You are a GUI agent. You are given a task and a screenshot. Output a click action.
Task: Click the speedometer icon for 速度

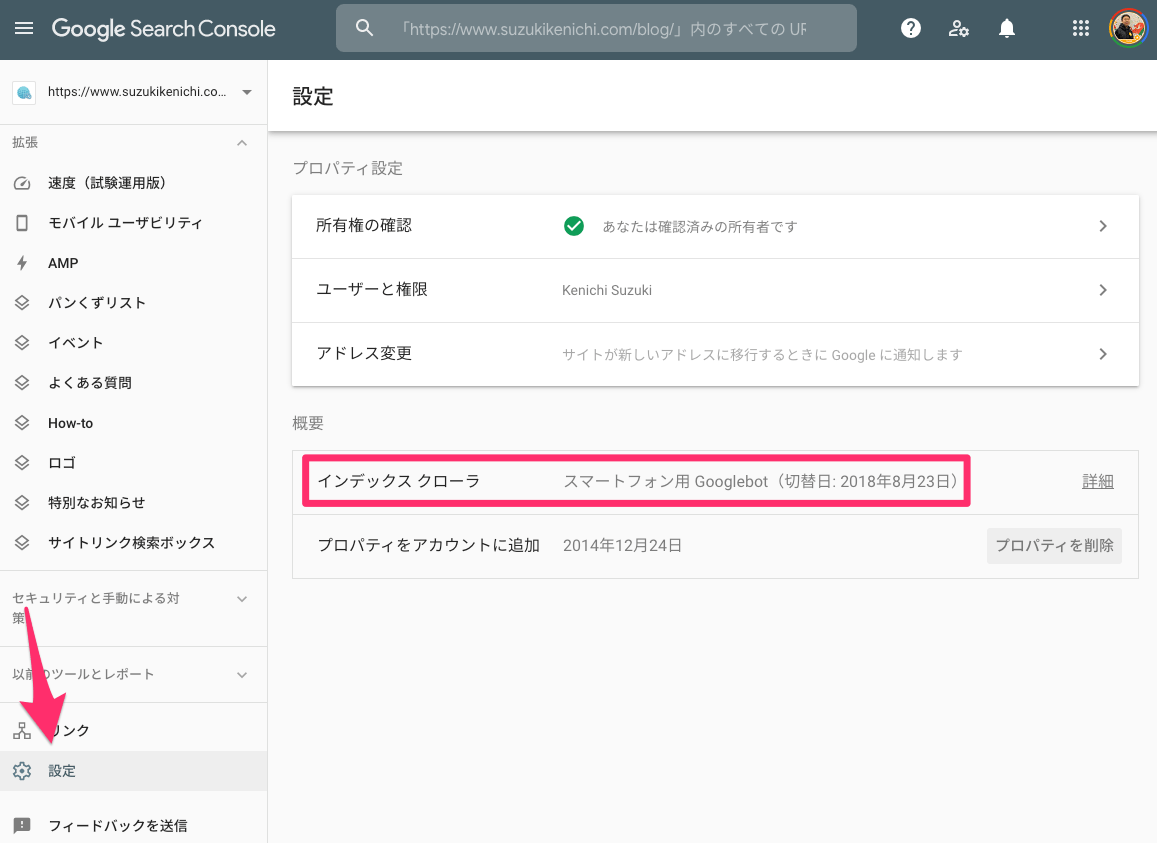(22, 183)
